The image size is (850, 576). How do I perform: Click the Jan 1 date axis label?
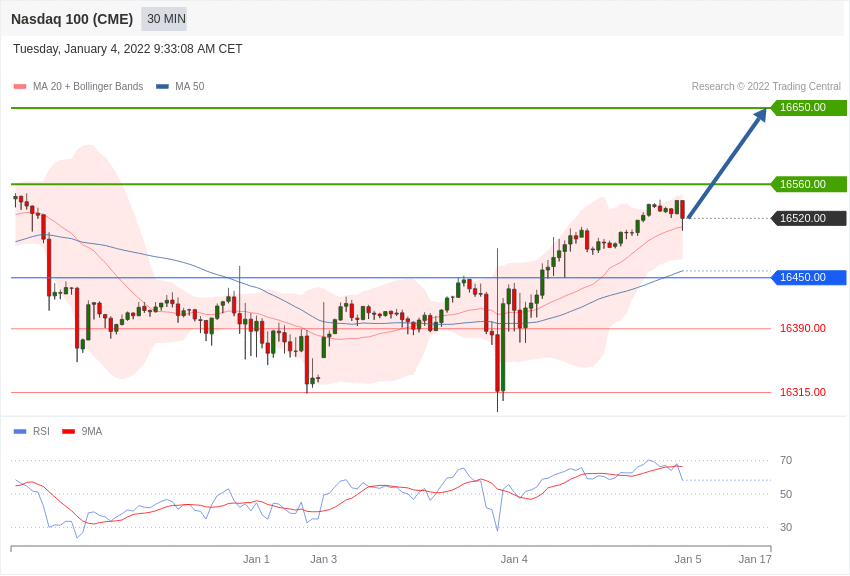coord(256,559)
